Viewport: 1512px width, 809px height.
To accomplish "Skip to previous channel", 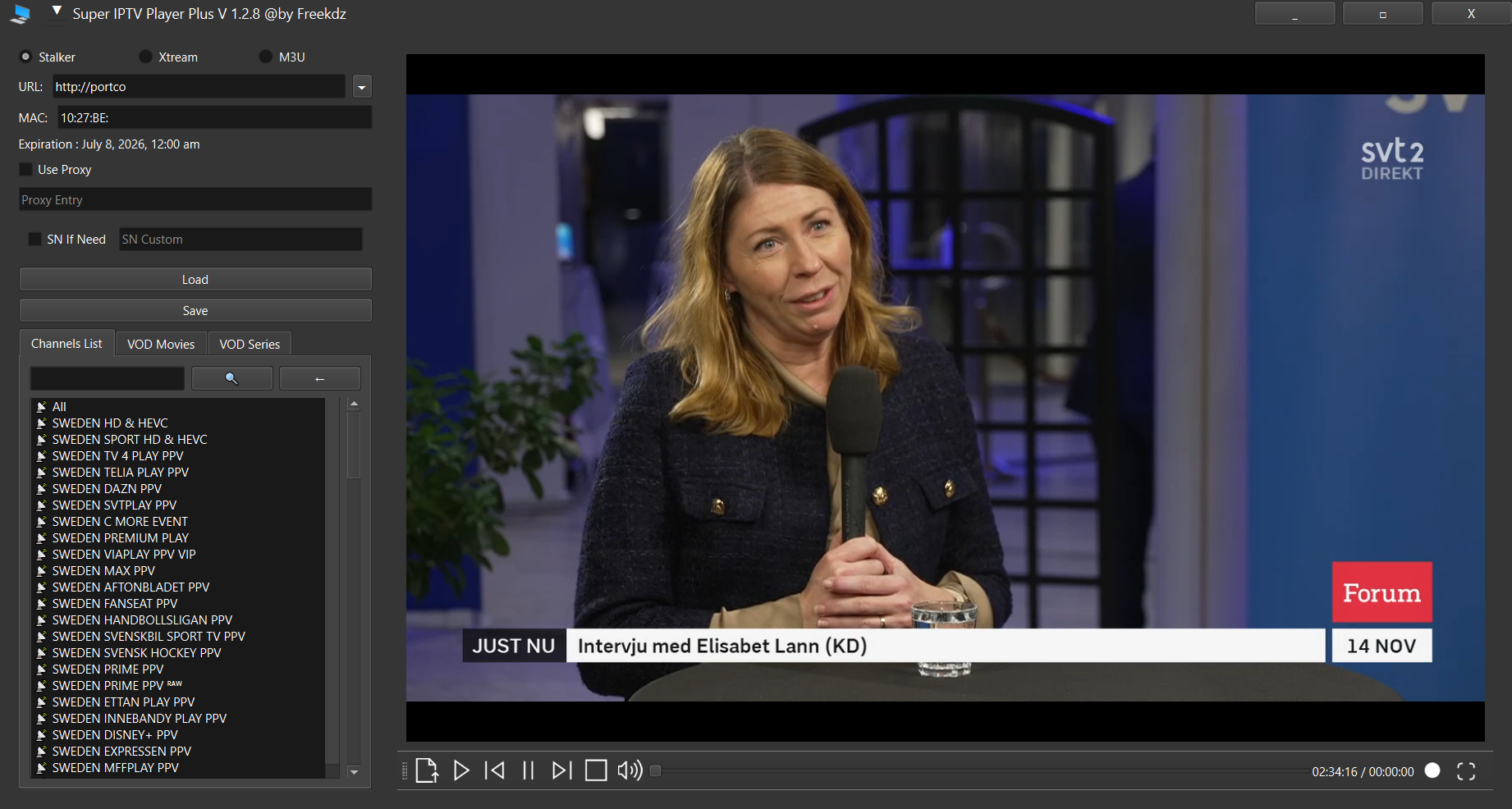I will tap(495, 770).
